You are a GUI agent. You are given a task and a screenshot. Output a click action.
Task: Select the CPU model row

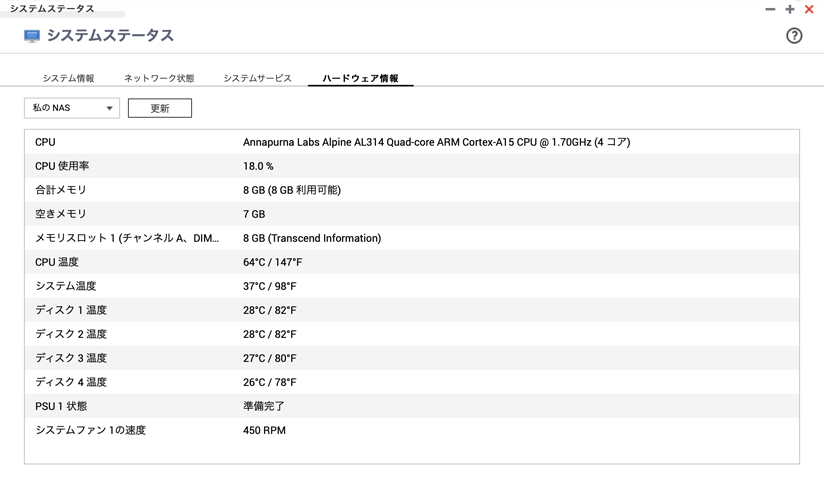(411, 142)
